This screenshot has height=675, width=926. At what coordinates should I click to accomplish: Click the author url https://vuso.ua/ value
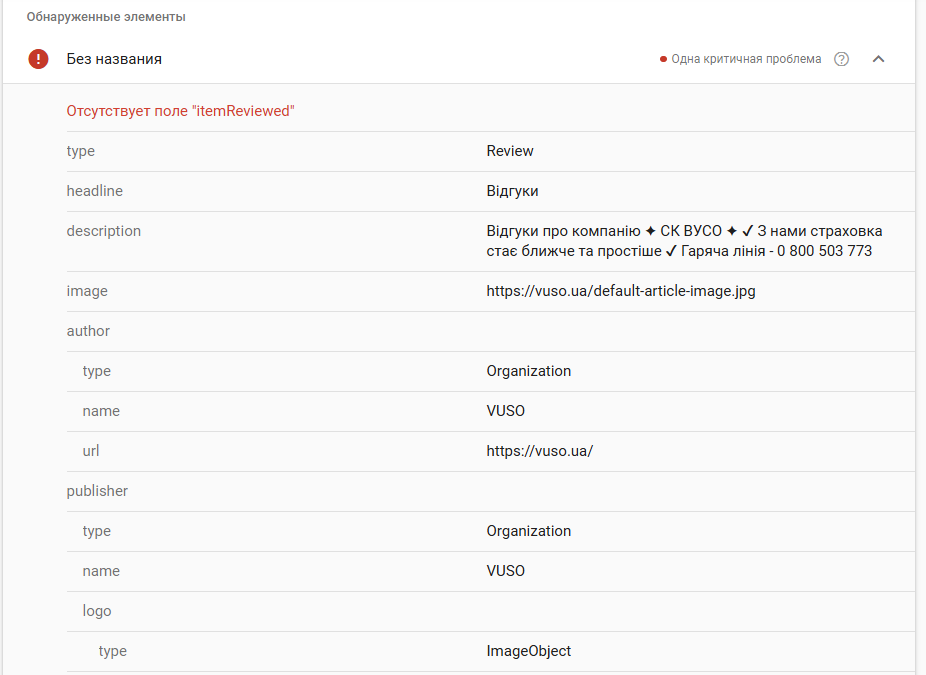tap(539, 451)
